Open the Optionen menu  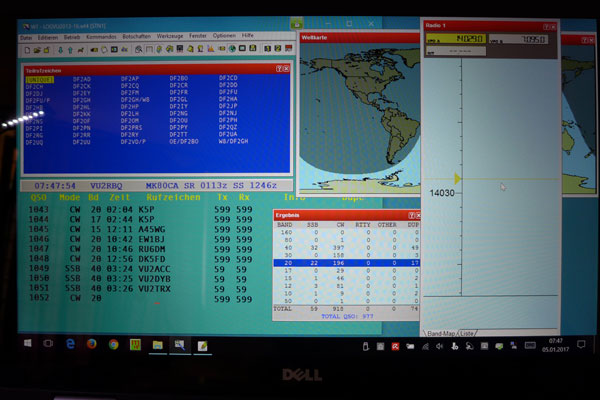click(224, 36)
